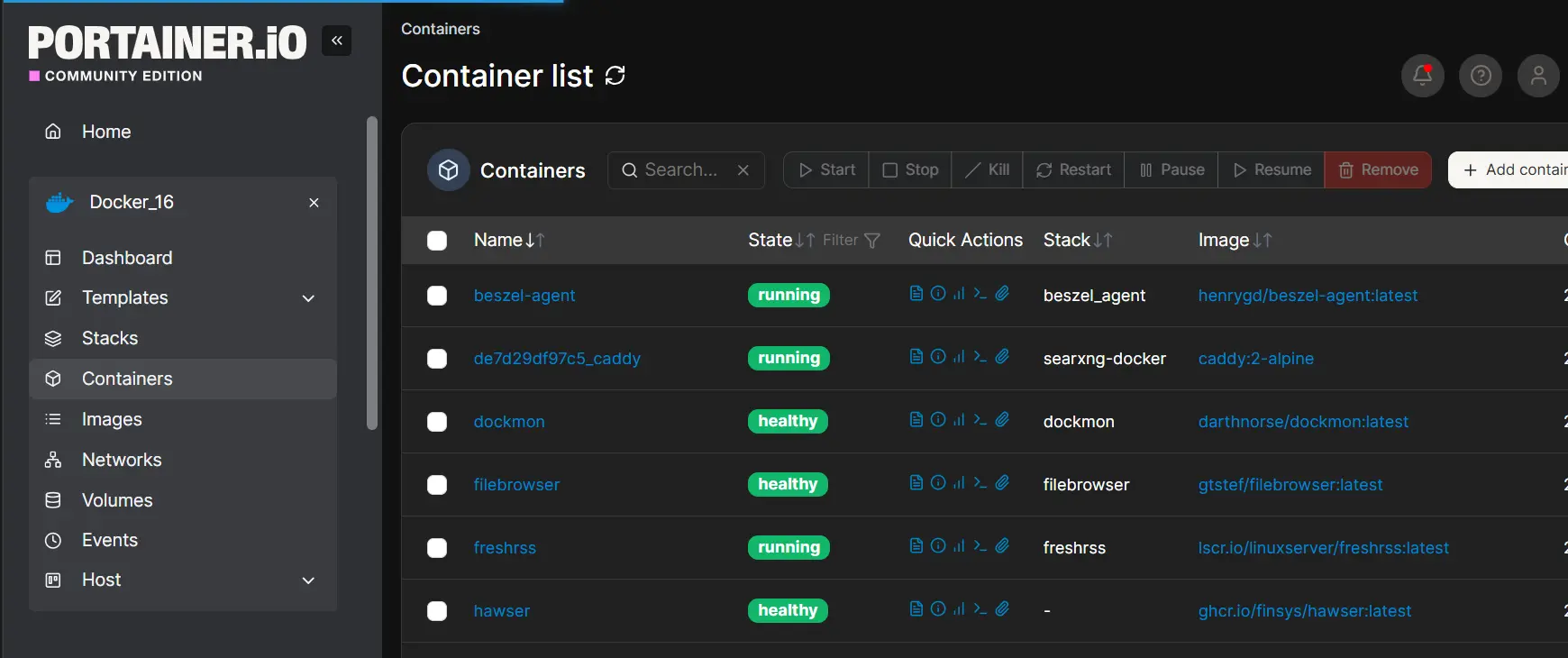
Task: Sort by Image column
Action: [x=1235, y=240]
